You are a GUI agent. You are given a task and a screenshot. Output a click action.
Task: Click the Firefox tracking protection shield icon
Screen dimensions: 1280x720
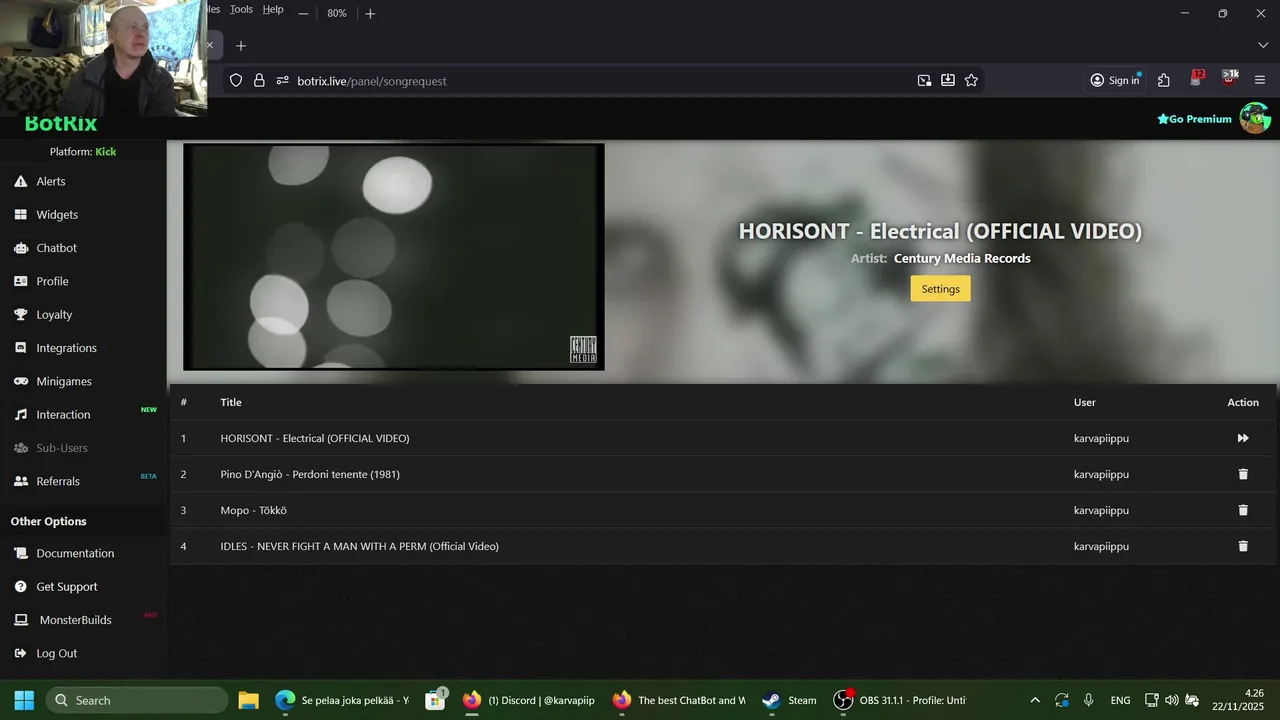[236, 80]
